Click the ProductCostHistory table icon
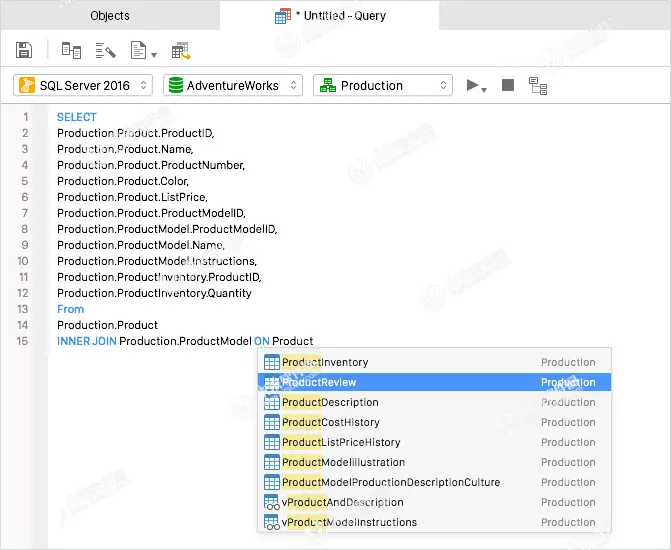 (272, 422)
